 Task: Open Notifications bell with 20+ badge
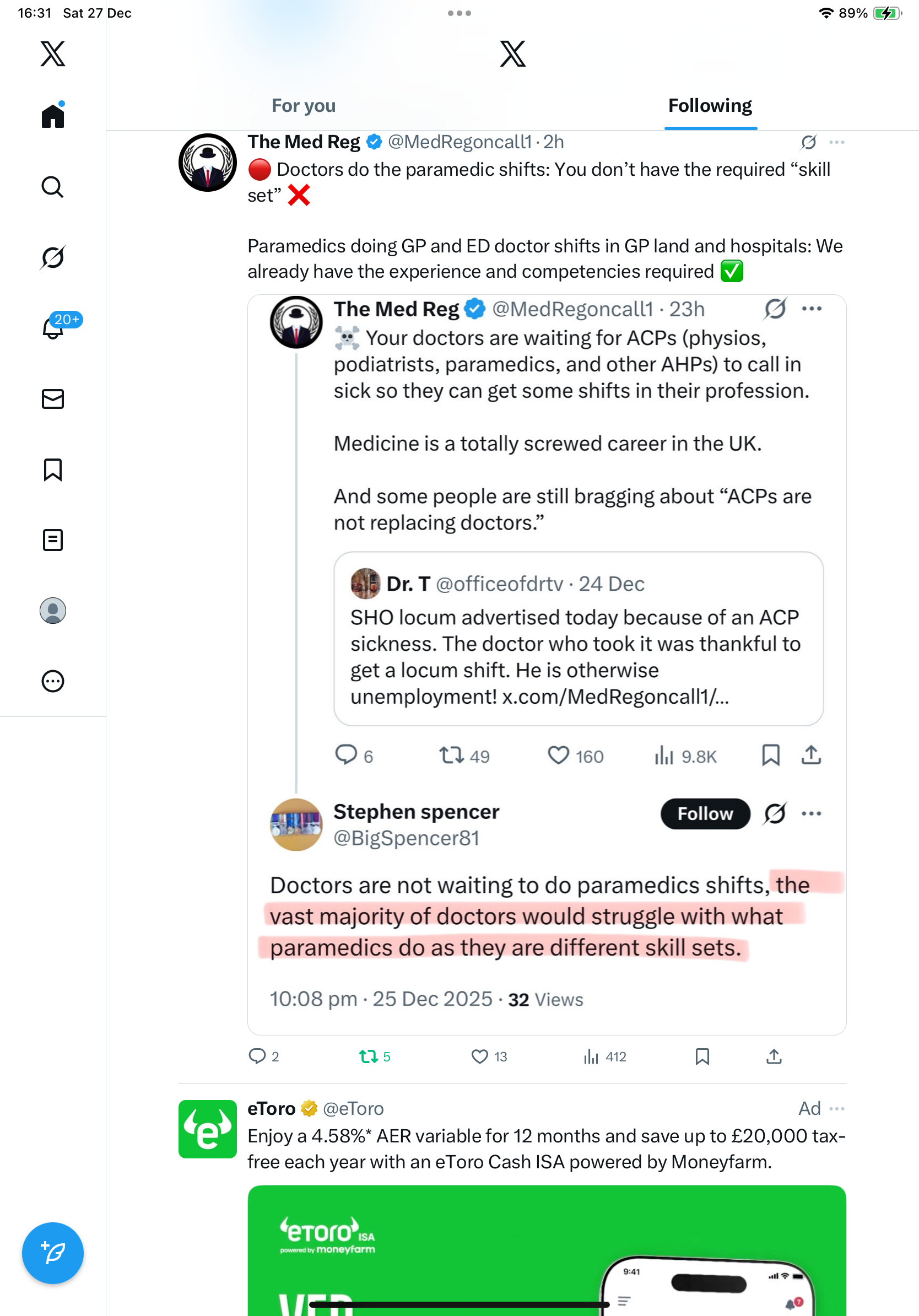click(x=53, y=328)
